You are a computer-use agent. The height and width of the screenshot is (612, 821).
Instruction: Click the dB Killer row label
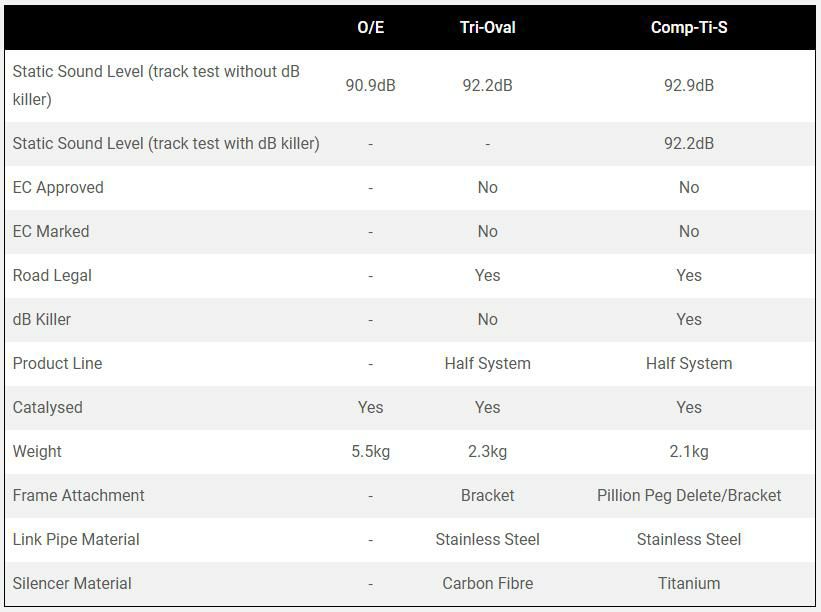coord(42,320)
